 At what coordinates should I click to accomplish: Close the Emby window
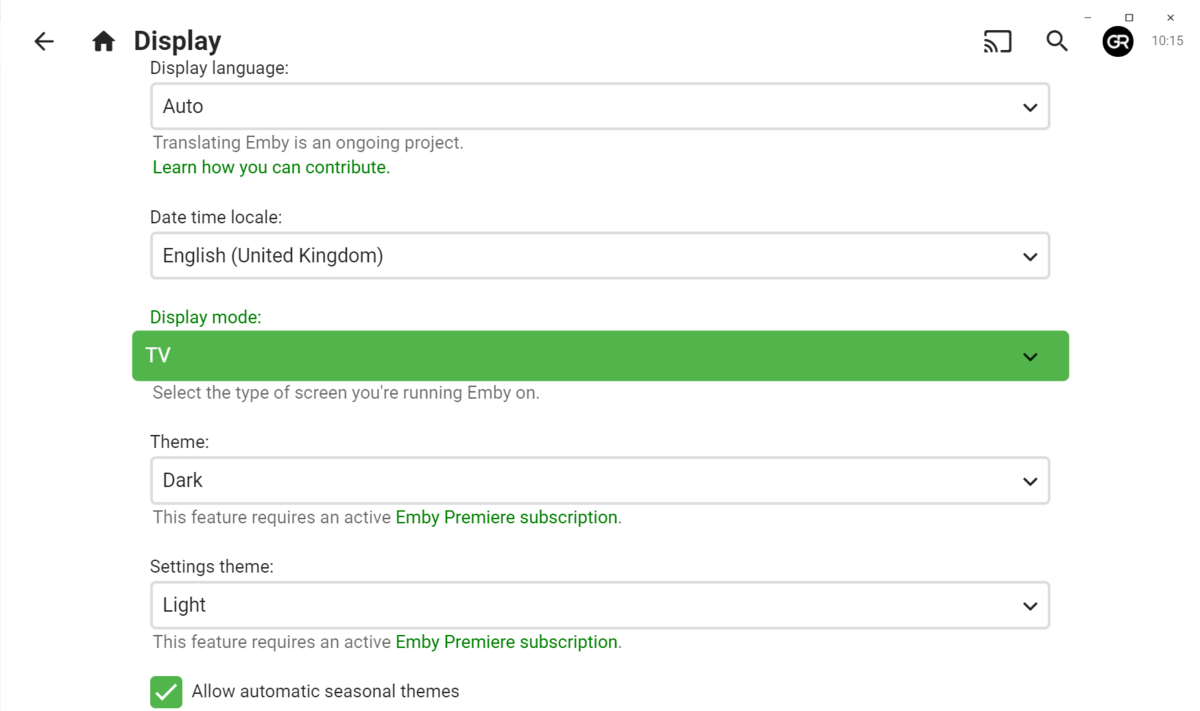coord(1171,17)
